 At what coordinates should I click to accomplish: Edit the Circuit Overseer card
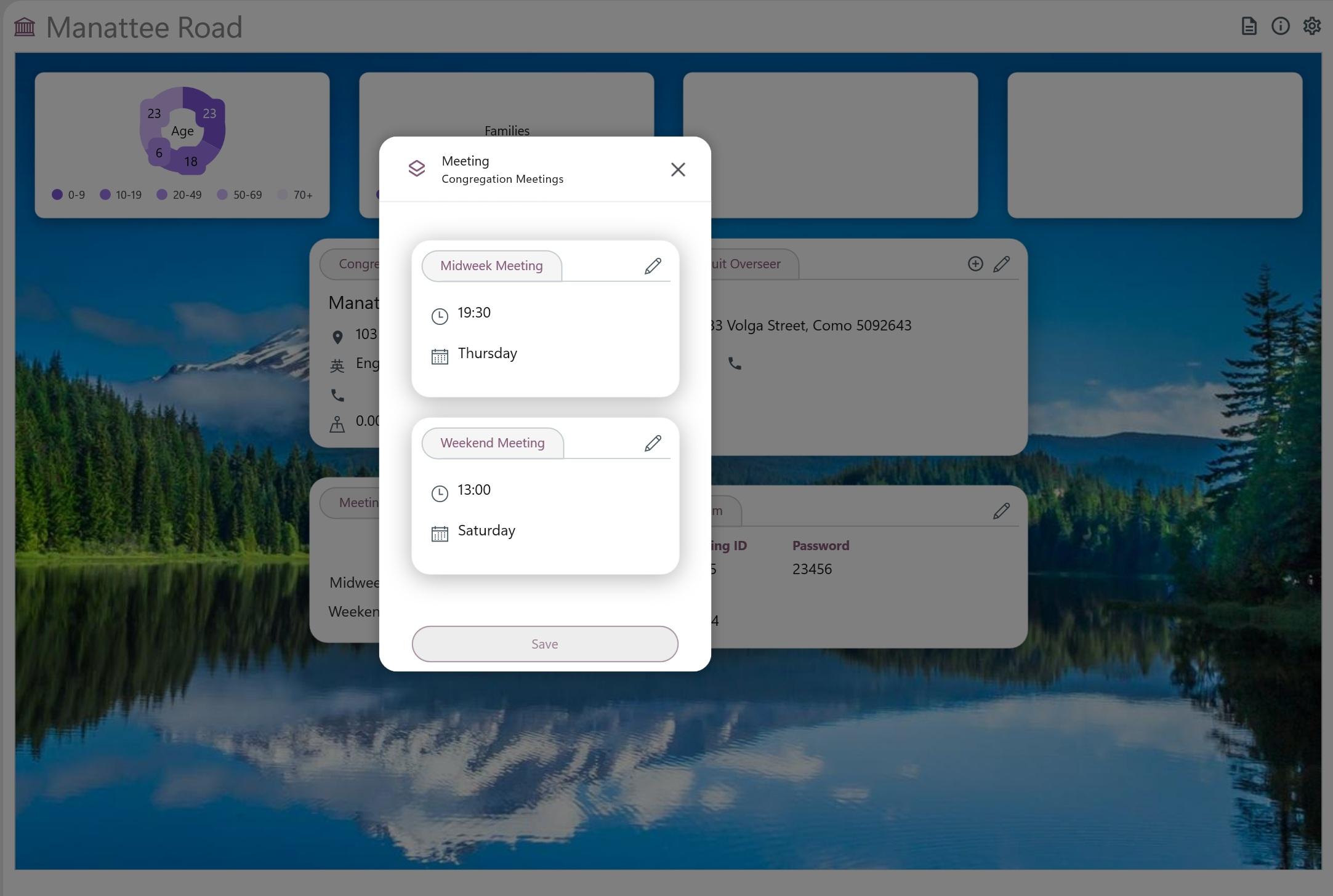point(1001,264)
